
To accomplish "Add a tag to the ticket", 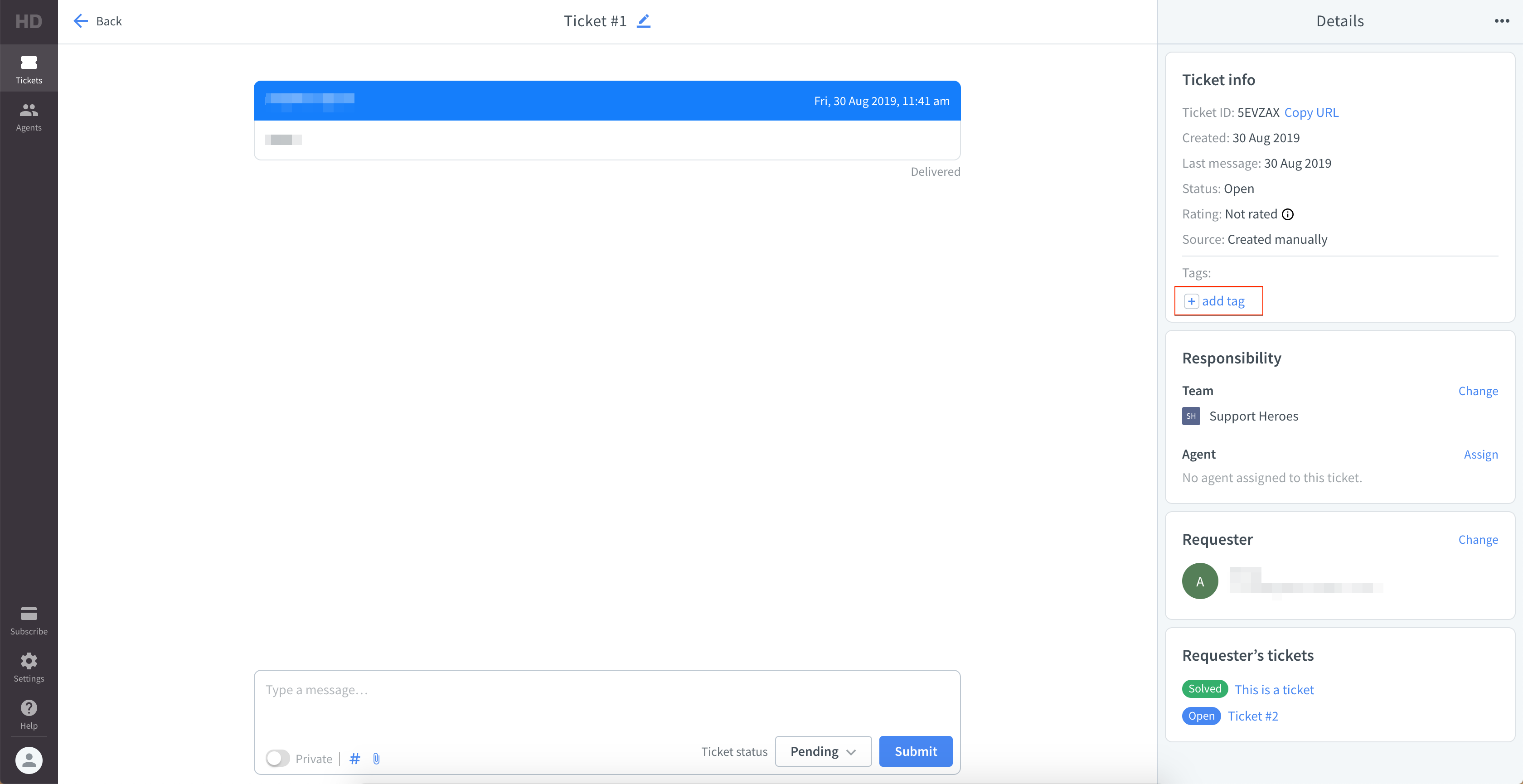I will click(1218, 300).
